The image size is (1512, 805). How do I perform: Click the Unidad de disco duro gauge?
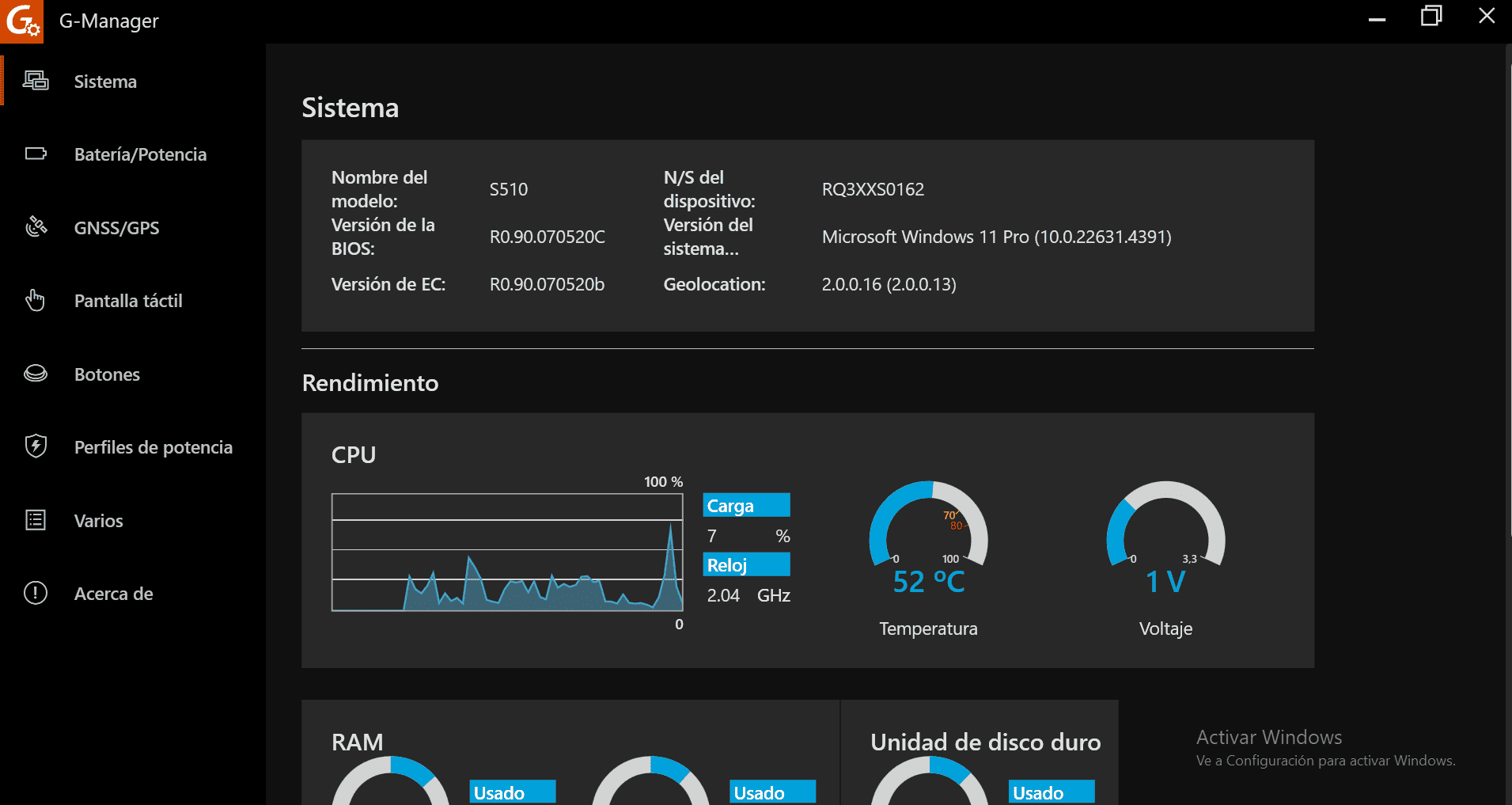tap(930, 780)
